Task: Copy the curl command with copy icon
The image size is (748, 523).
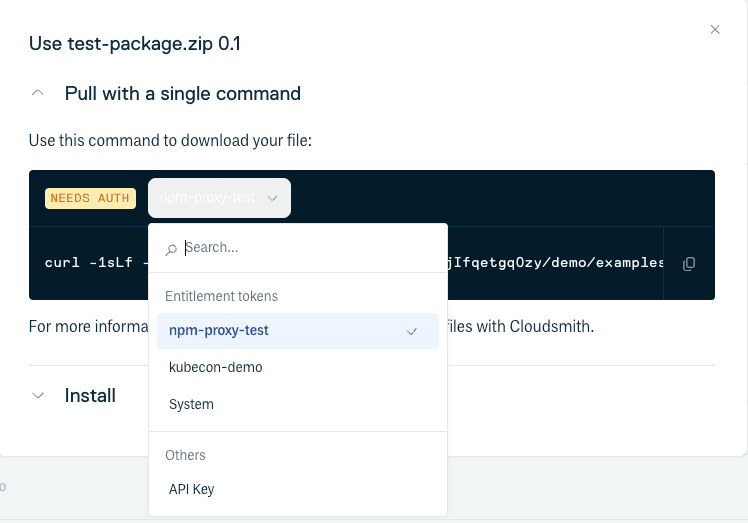Action: tap(689, 264)
